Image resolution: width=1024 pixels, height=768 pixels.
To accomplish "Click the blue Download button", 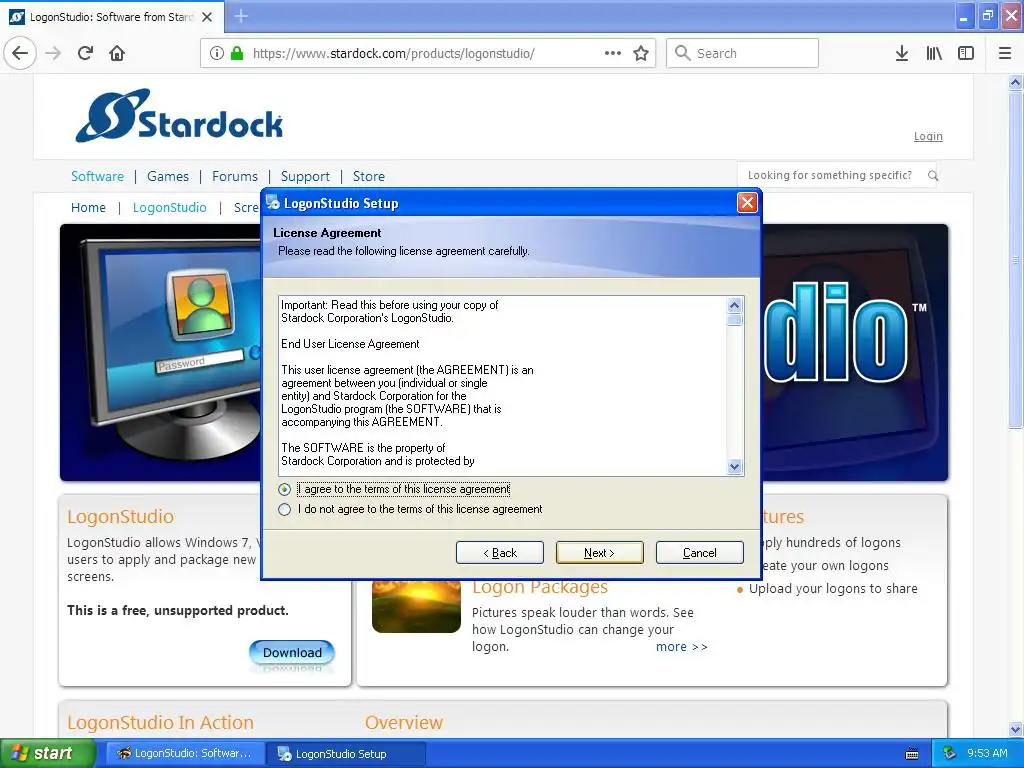I will point(292,652).
